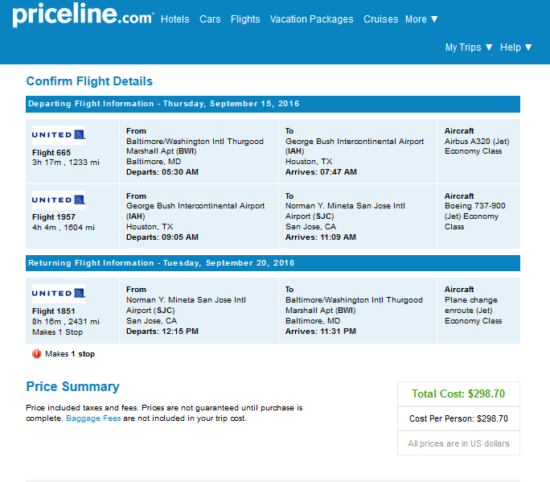Expand the More dropdown menu
This screenshot has width=550, height=482.
pyautogui.click(x=421, y=19)
